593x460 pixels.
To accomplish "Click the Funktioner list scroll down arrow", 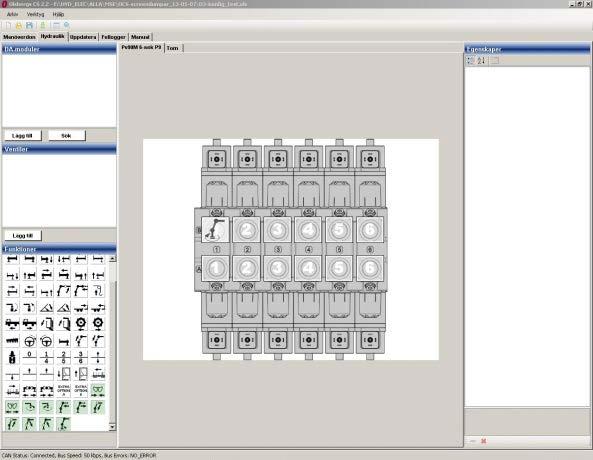I will pyautogui.click(x=112, y=427).
